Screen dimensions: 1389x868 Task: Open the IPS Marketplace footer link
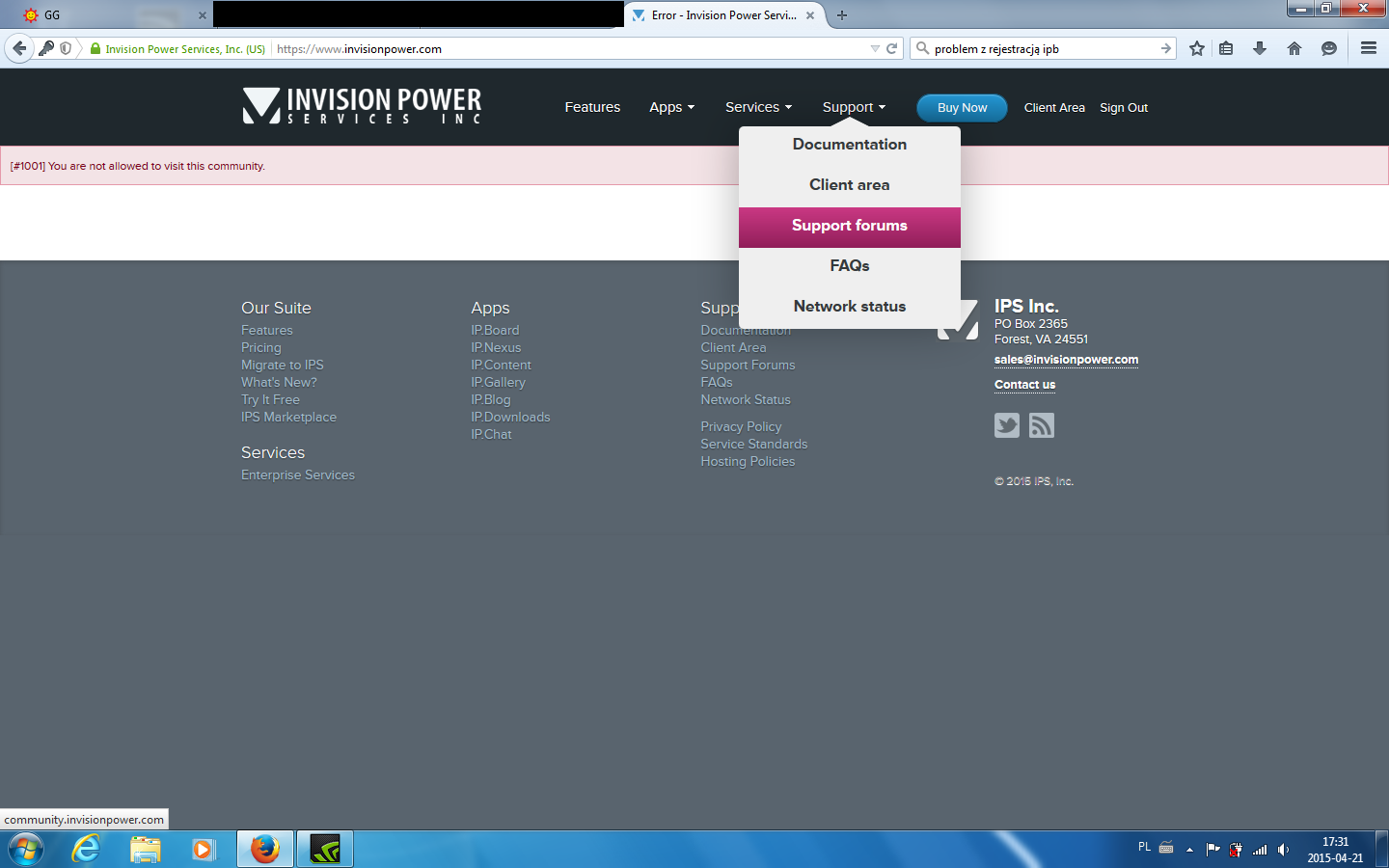pyautogui.click(x=288, y=418)
